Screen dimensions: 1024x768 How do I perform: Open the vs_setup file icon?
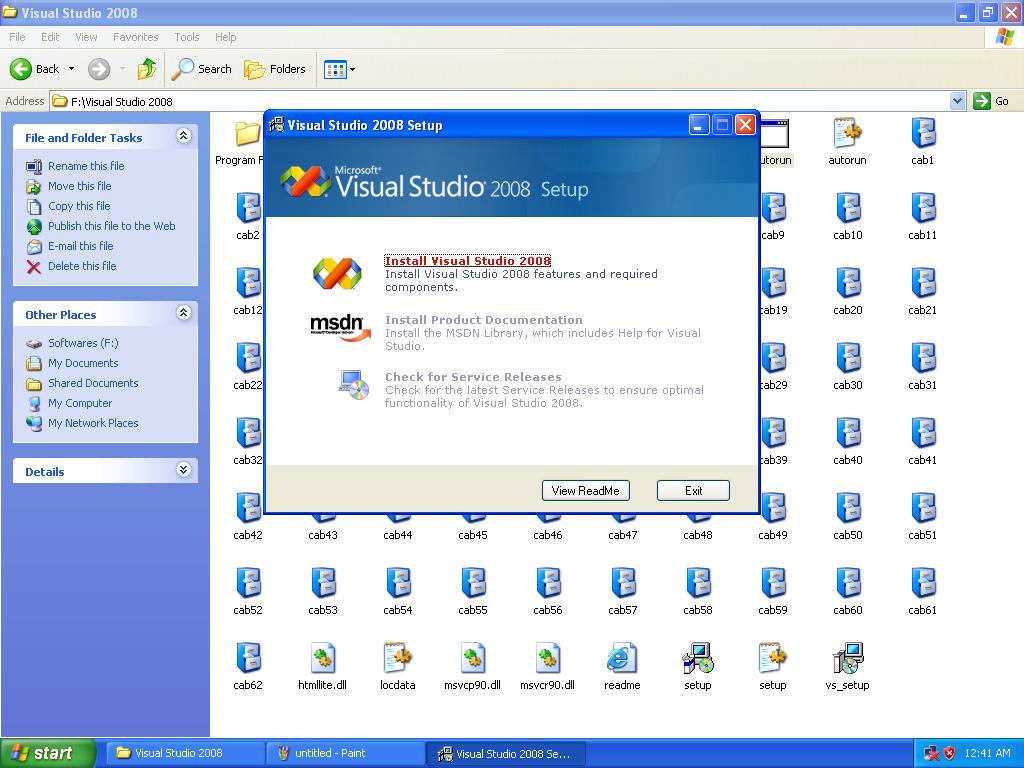pyautogui.click(x=848, y=658)
